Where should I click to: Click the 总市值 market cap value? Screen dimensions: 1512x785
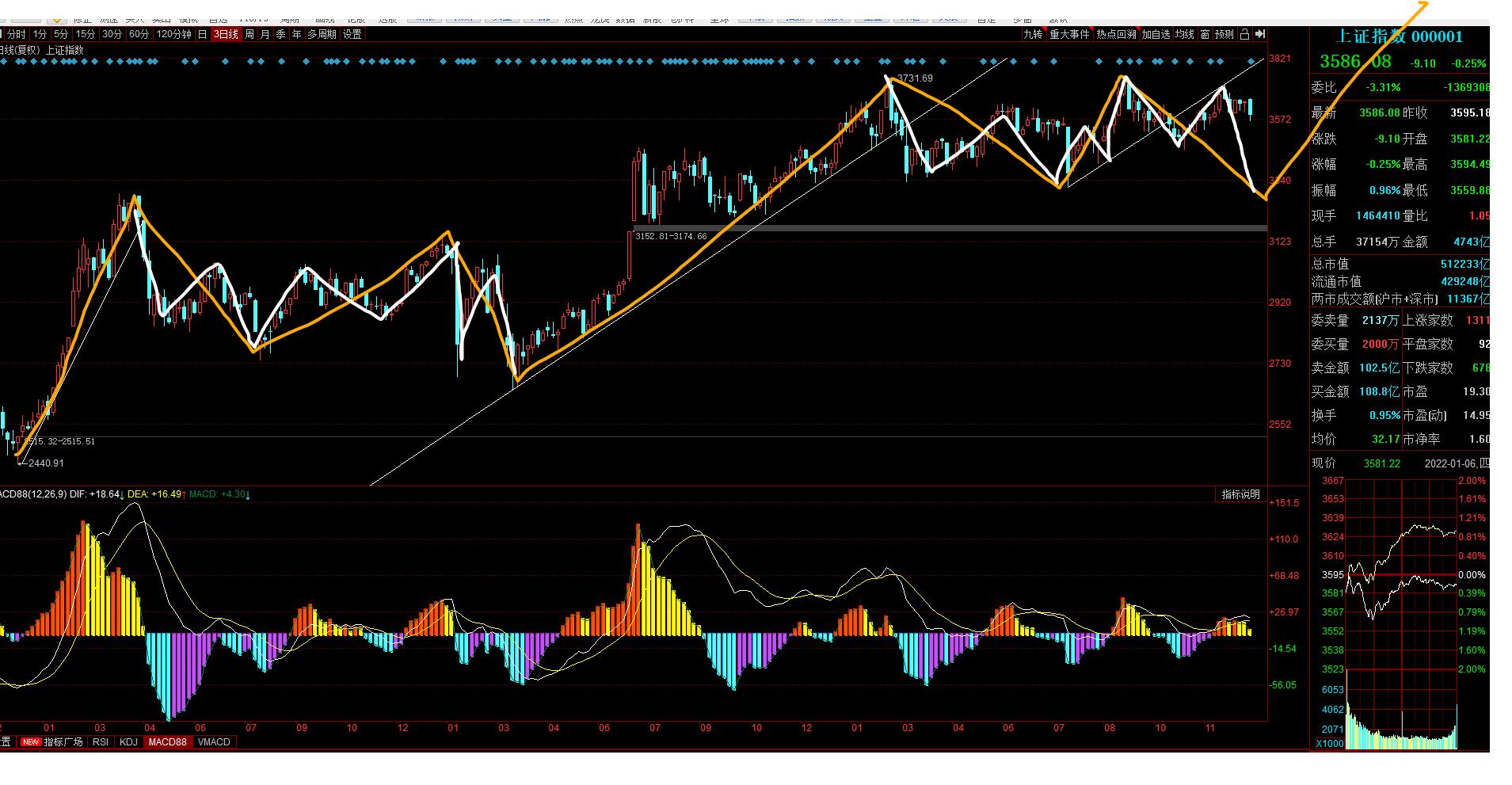click(x=1464, y=264)
